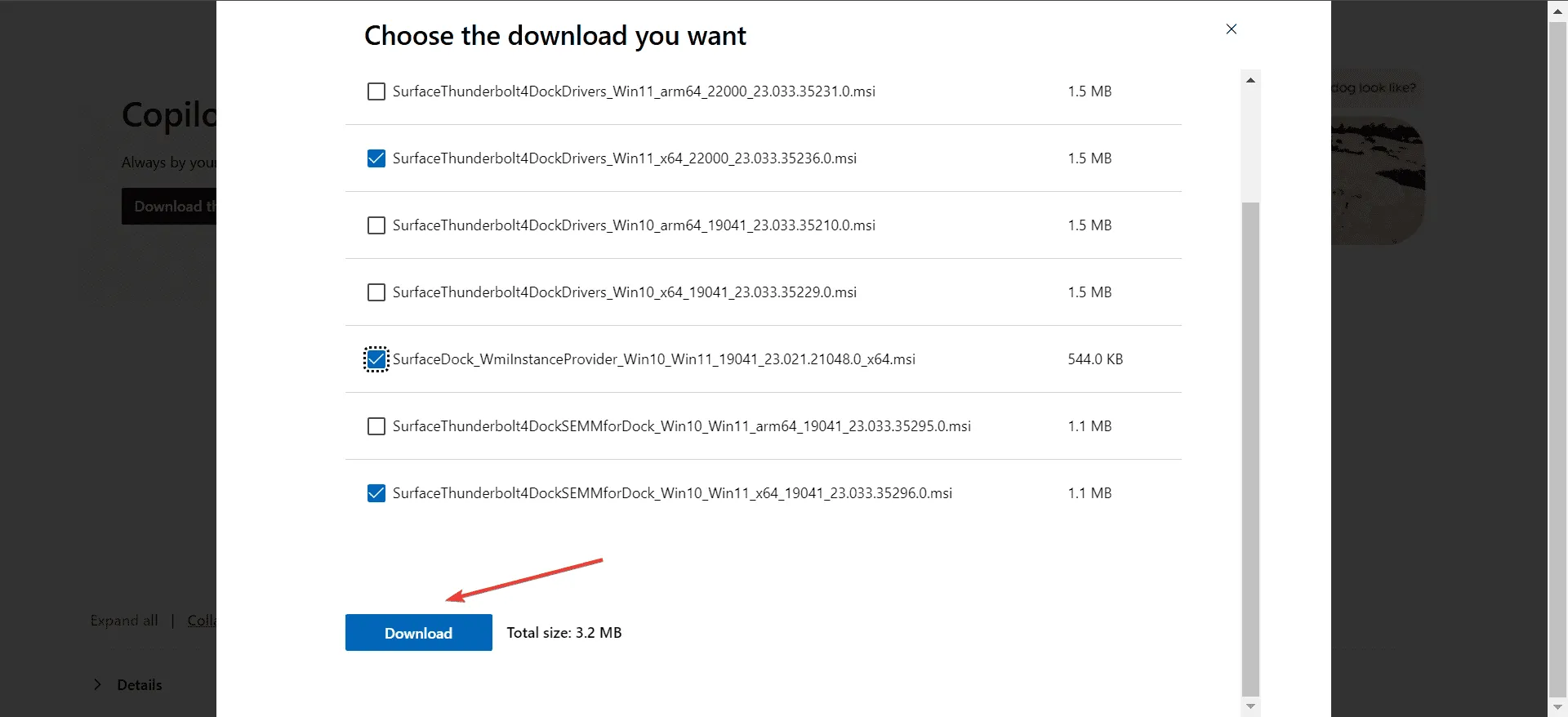Click the SurfaceThunderbolt4DockDrivers_Win11_x64_22000 file name
1568x717 pixels.
click(x=625, y=158)
